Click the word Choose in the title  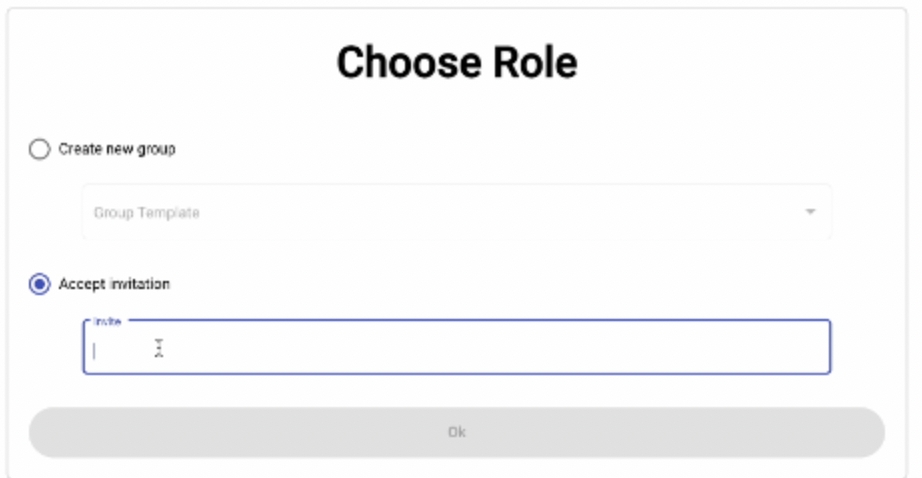coord(397,62)
